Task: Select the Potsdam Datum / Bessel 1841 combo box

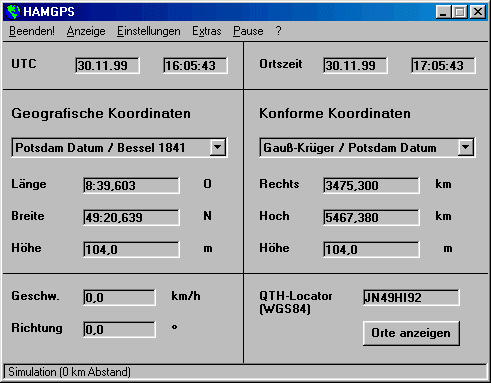Action: click(x=119, y=147)
